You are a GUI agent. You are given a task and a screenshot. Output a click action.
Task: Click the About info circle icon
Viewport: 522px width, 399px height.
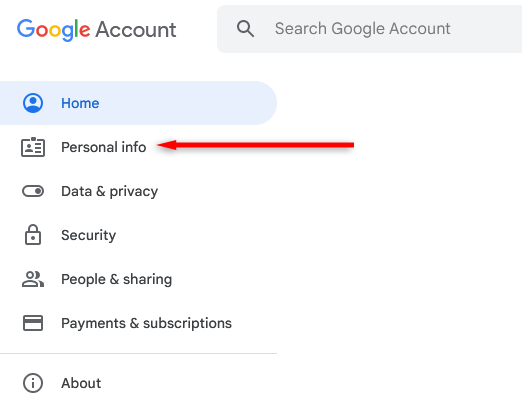33,383
